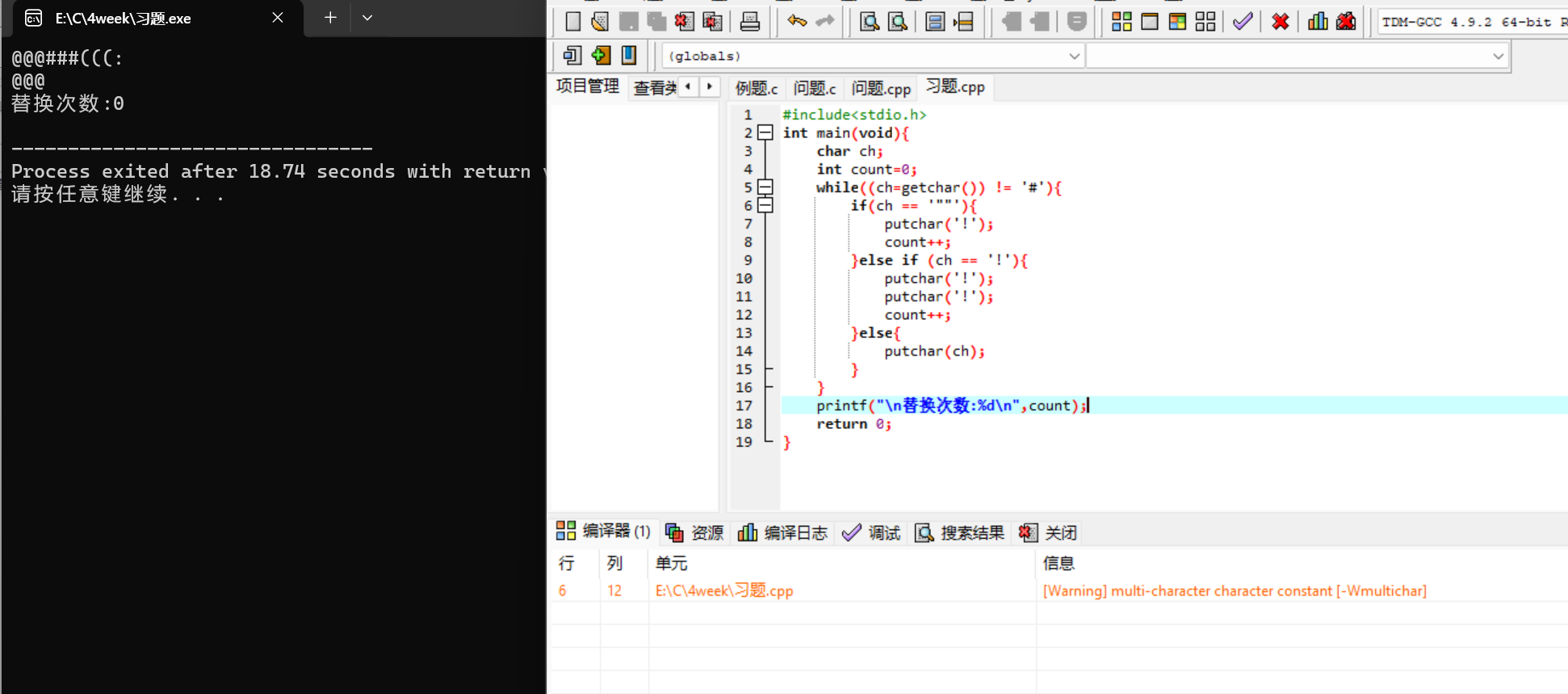Run the program with the window icon
The image size is (1568, 694).
click(x=1150, y=22)
